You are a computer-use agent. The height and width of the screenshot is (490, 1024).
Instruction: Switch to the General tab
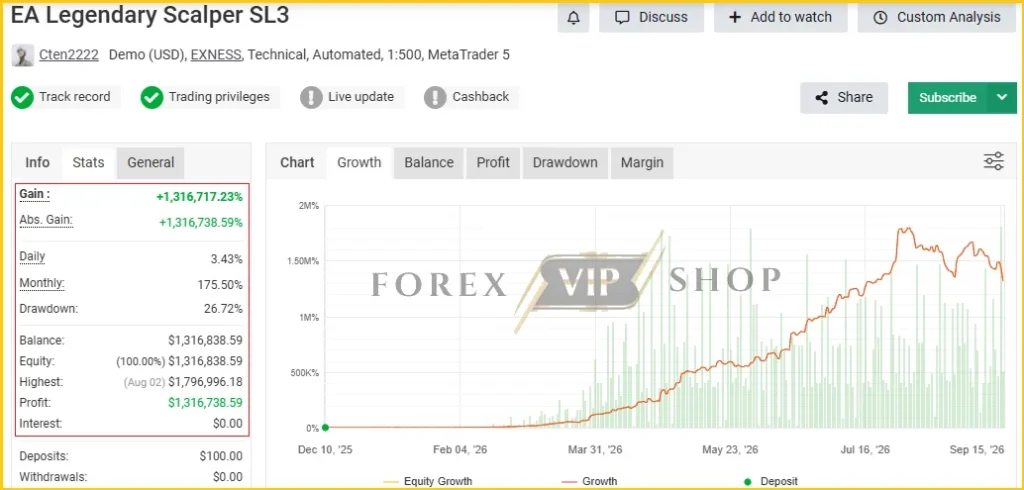point(151,163)
